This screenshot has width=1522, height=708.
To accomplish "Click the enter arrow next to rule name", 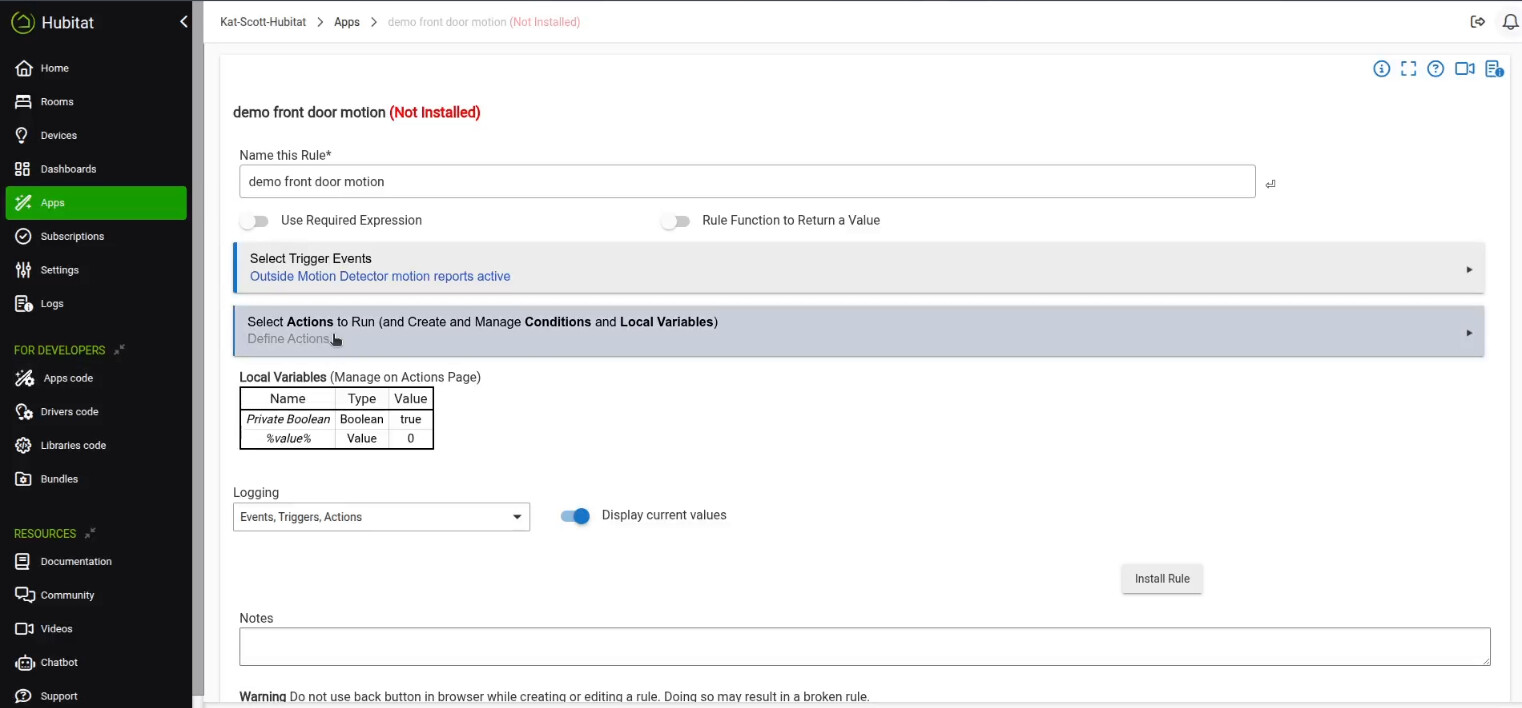I will coord(1270,184).
